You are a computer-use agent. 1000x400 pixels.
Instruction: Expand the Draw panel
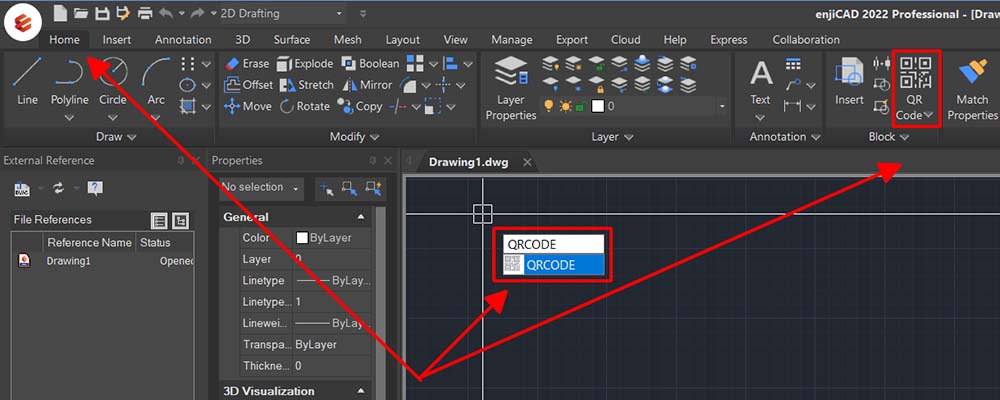tap(117, 137)
